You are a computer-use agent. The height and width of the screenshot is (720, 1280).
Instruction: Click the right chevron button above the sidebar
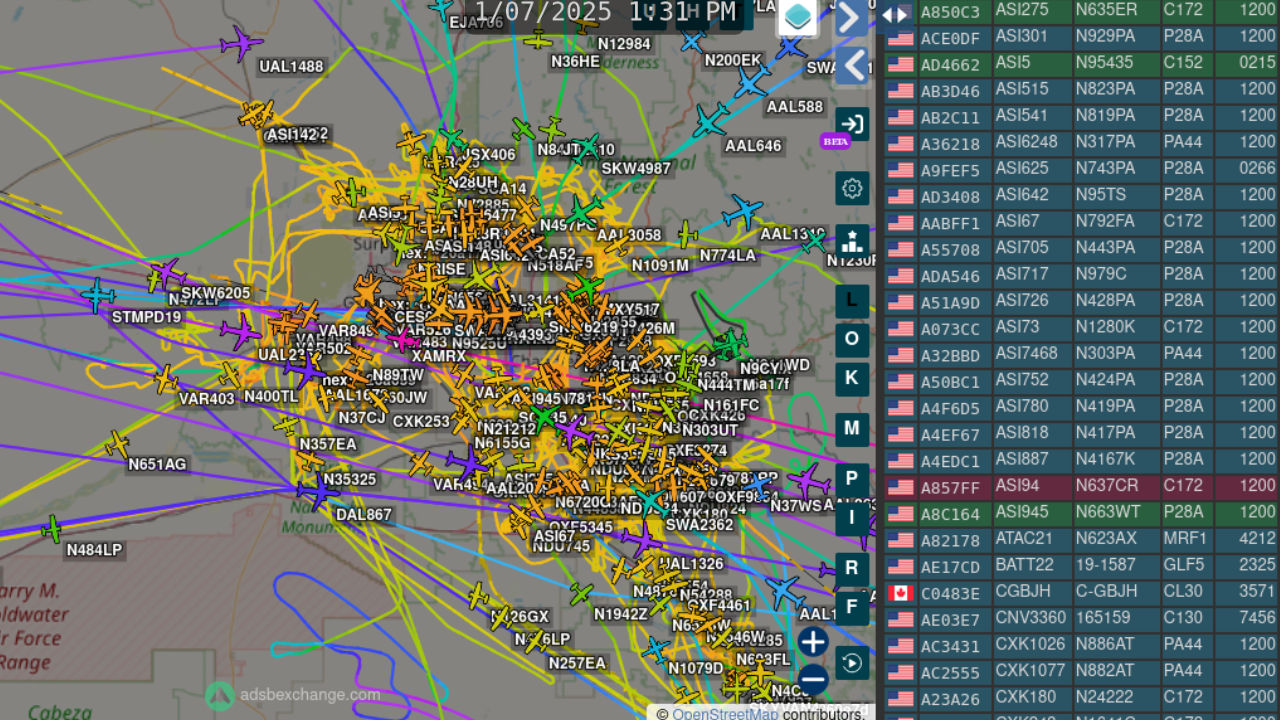(x=851, y=18)
